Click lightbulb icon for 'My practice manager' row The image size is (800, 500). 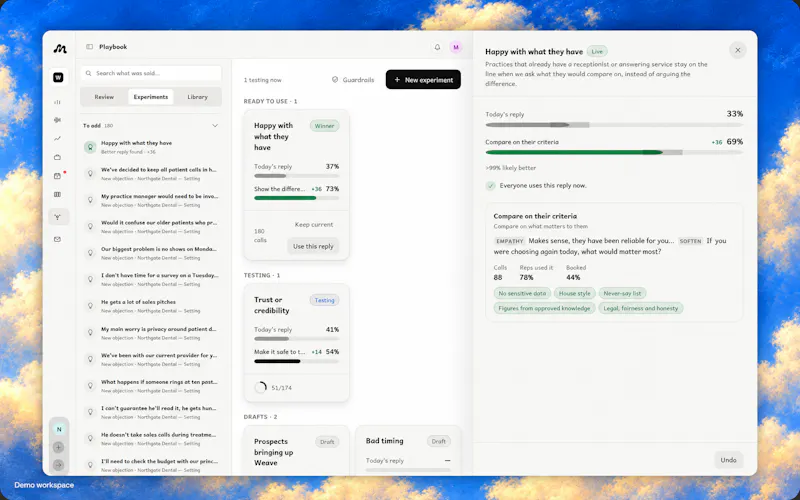coord(90,200)
